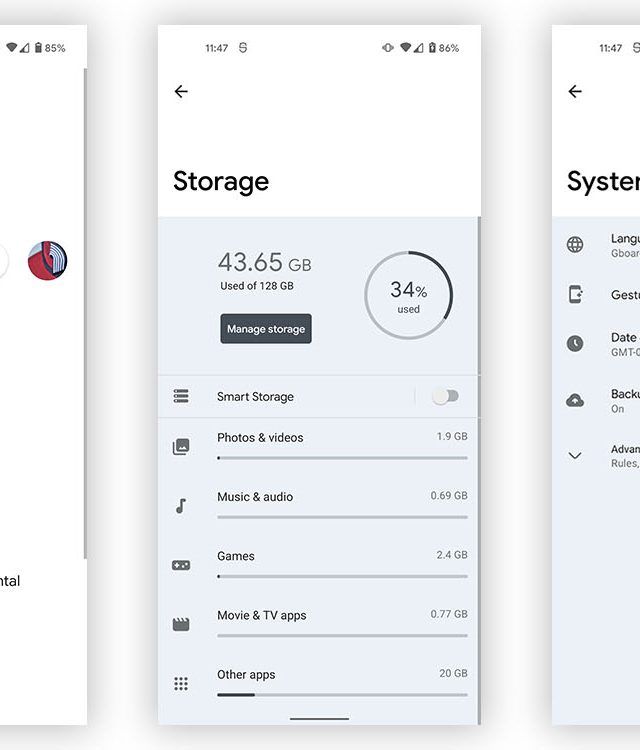The width and height of the screenshot is (640, 750).
Task: Tap the 20 GB other apps value
Action: 453,673
